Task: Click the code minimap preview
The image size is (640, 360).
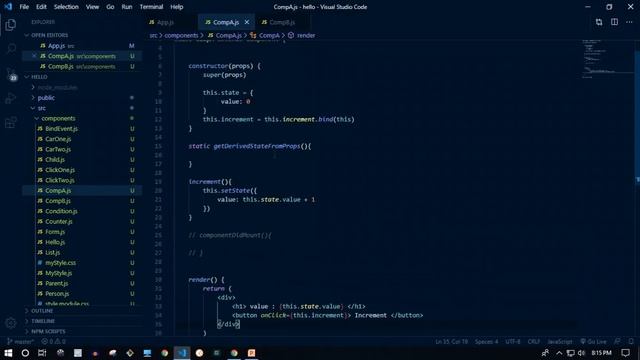Action: 607,59
